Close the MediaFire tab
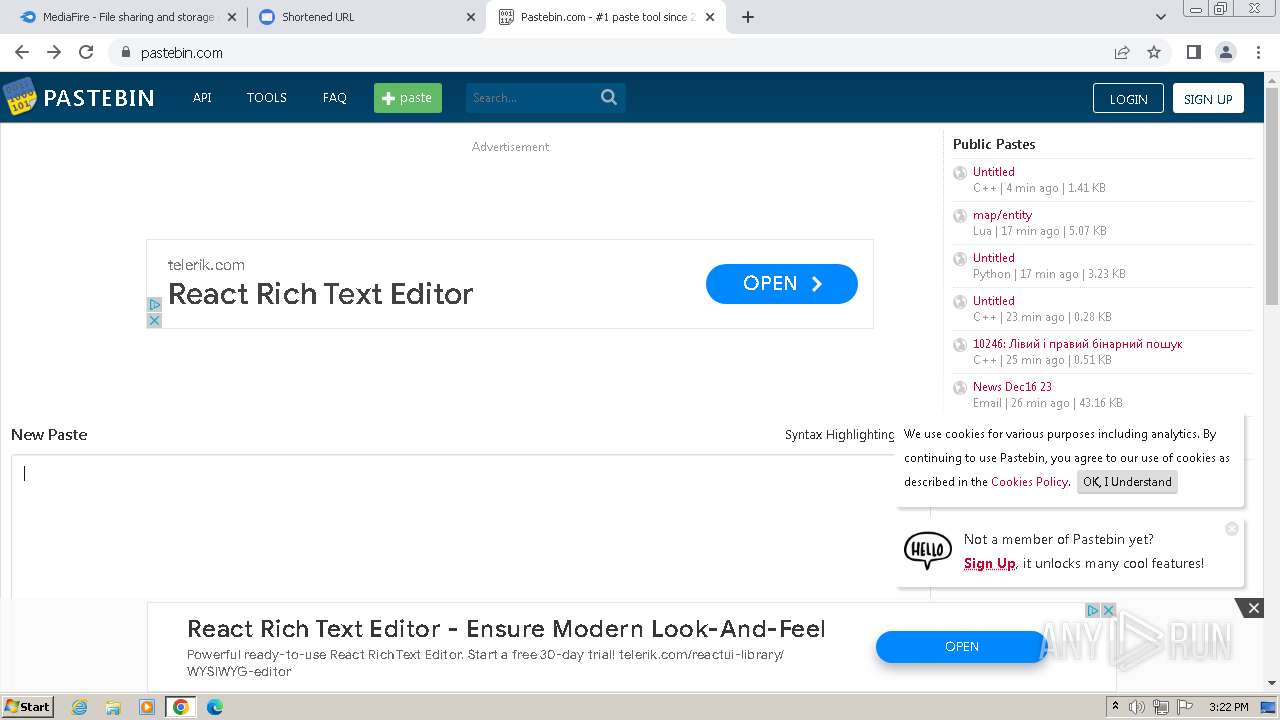Viewport: 1280px width, 720px height. [x=232, y=17]
